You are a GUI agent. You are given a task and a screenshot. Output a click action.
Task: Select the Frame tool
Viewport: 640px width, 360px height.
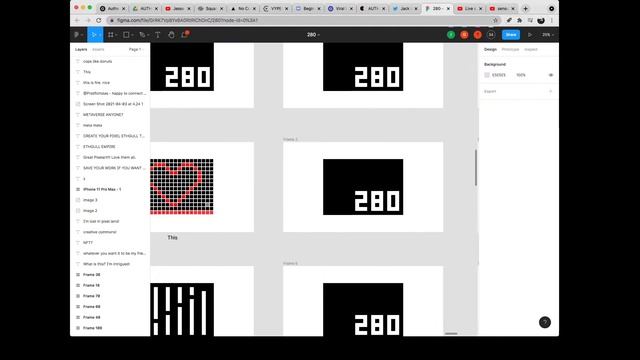tap(111, 35)
